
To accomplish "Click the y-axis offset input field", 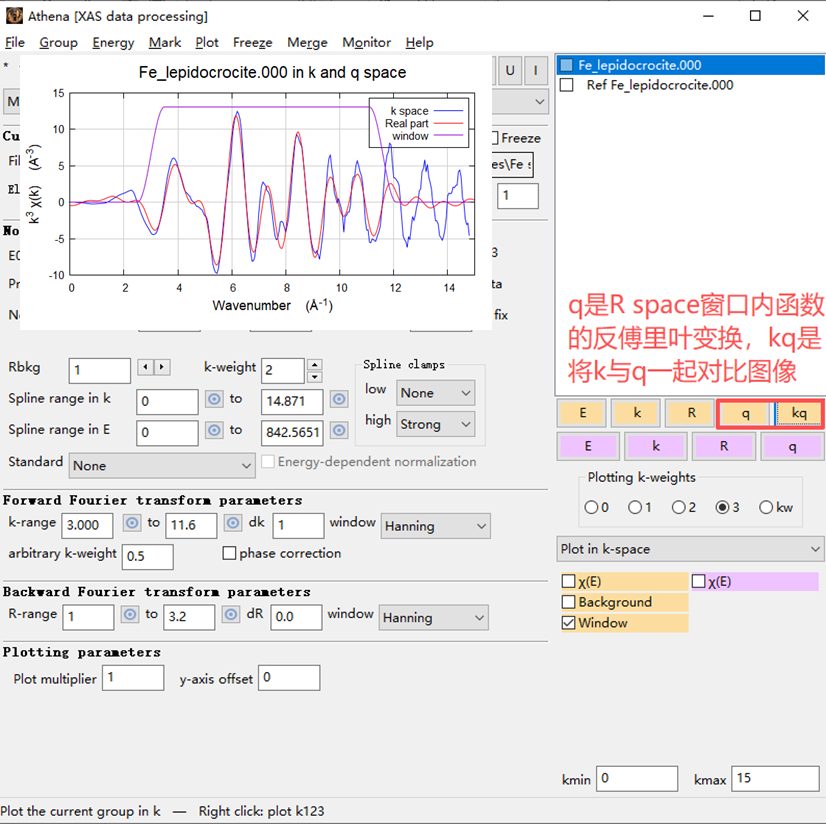I will coord(289,678).
